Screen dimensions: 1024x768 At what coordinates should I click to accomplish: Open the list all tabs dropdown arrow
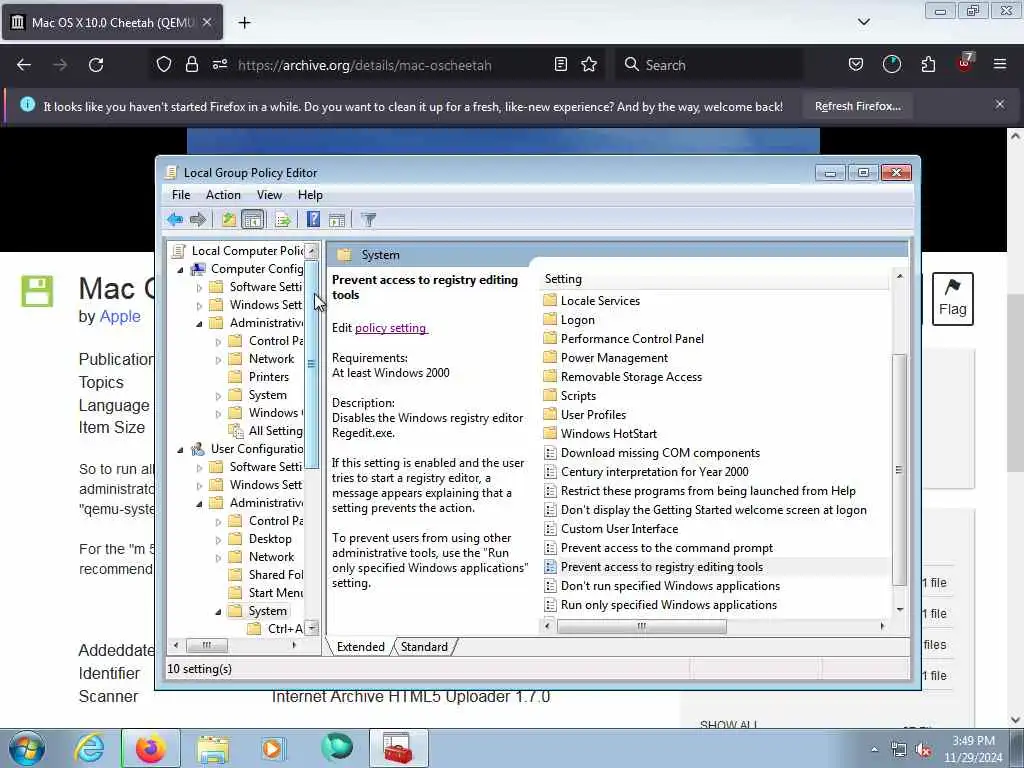[x=863, y=22]
